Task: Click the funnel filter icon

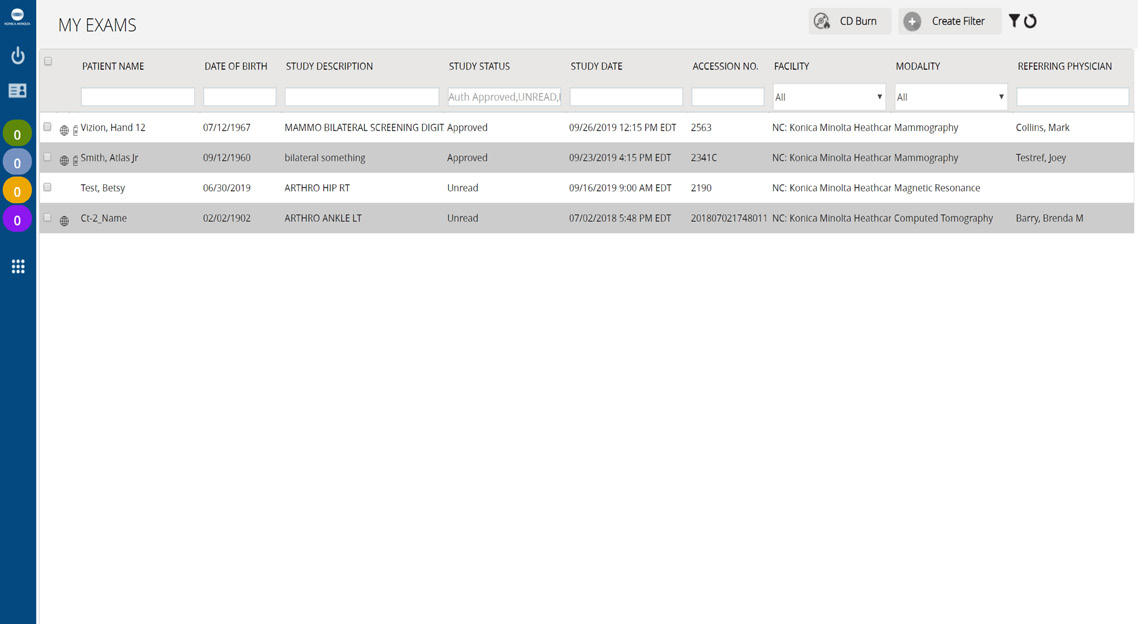Action: 1014,20
